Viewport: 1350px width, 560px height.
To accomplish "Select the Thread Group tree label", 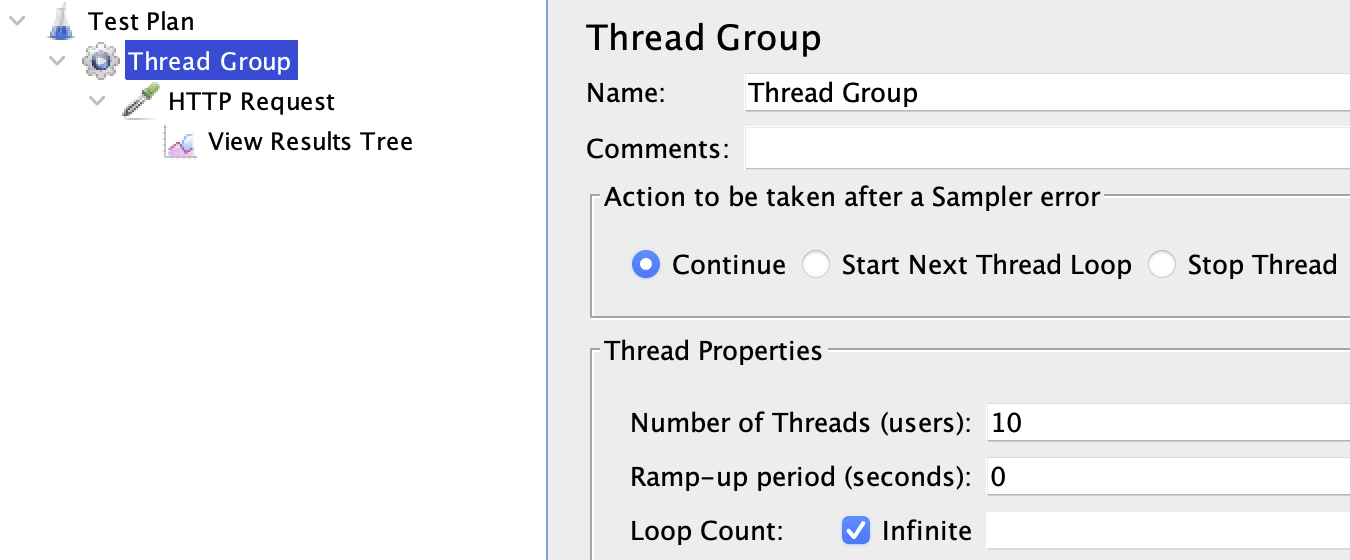I will [210, 62].
